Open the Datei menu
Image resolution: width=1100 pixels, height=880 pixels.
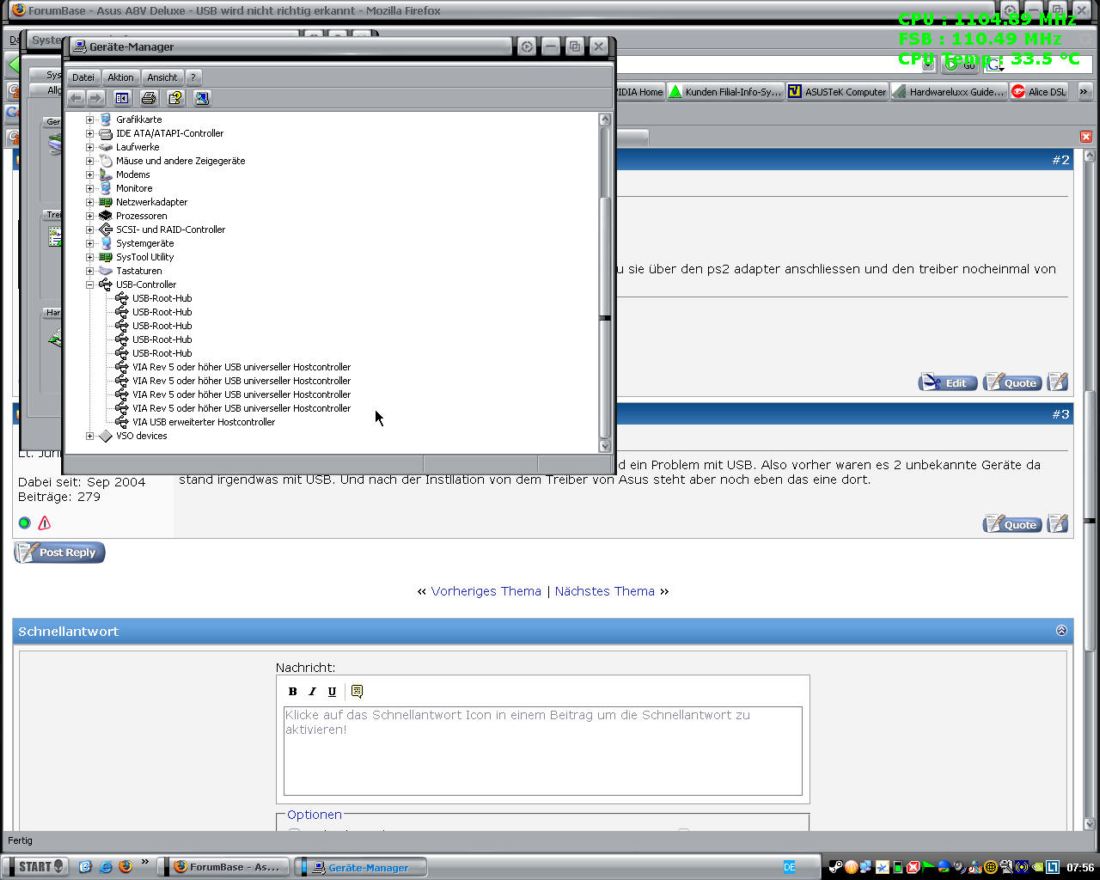[x=83, y=77]
